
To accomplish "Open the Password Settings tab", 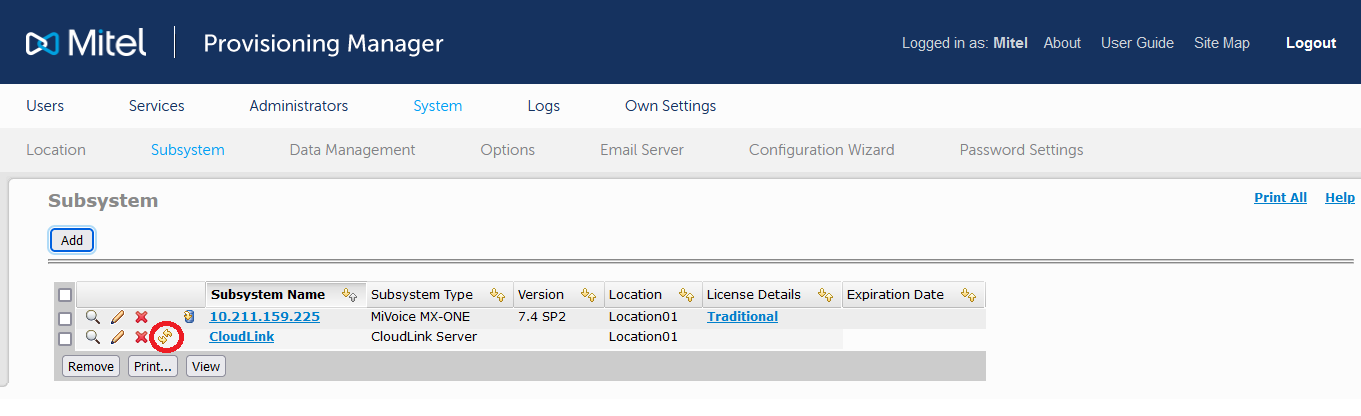I will coord(1021,150).
